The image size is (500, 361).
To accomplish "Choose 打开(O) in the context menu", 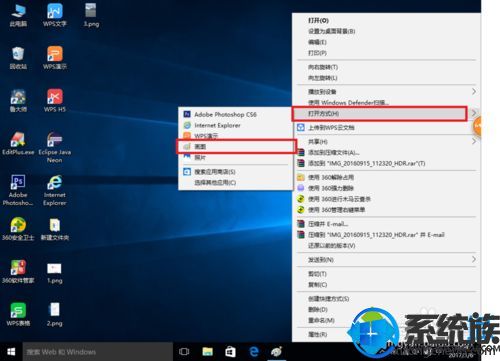I will pyautogui.click(x=387, y=21).
